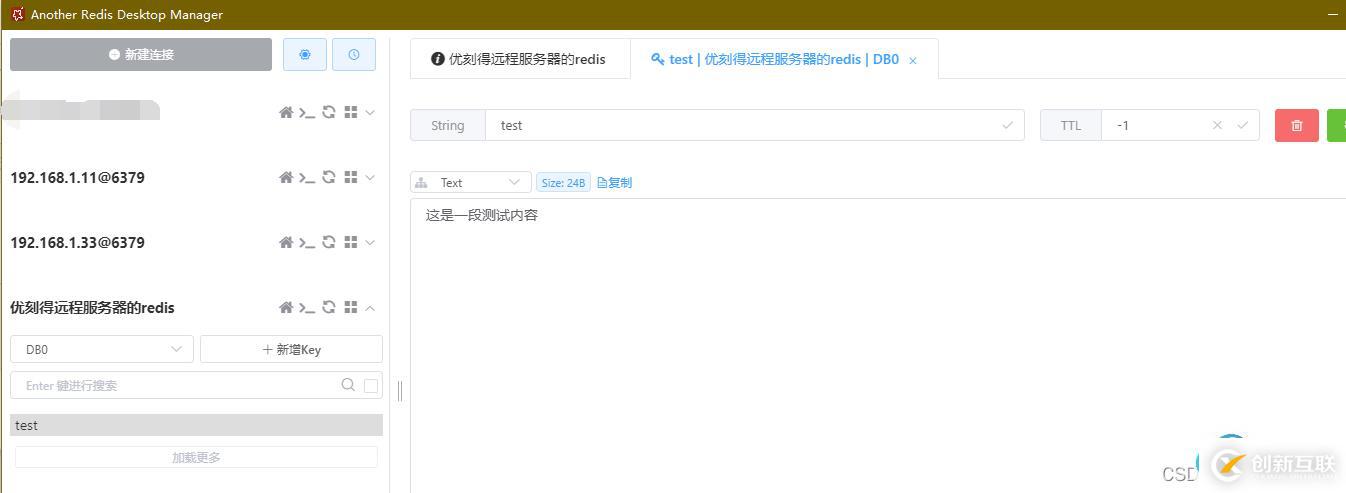The image size is (1346, 493).
Task: Clear TTL value with X icon
Action: click(1217, 125)
